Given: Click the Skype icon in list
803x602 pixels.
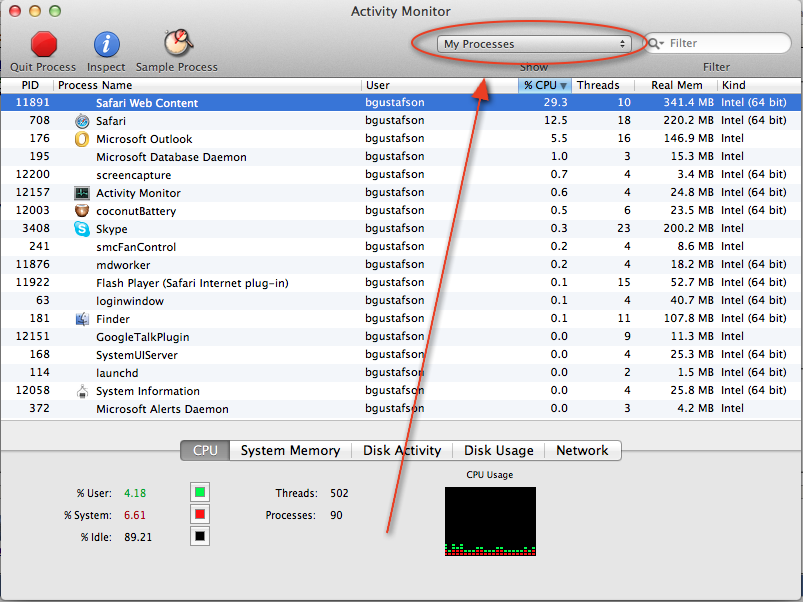Looking at the screenshot, I should (x=82, y=229).
